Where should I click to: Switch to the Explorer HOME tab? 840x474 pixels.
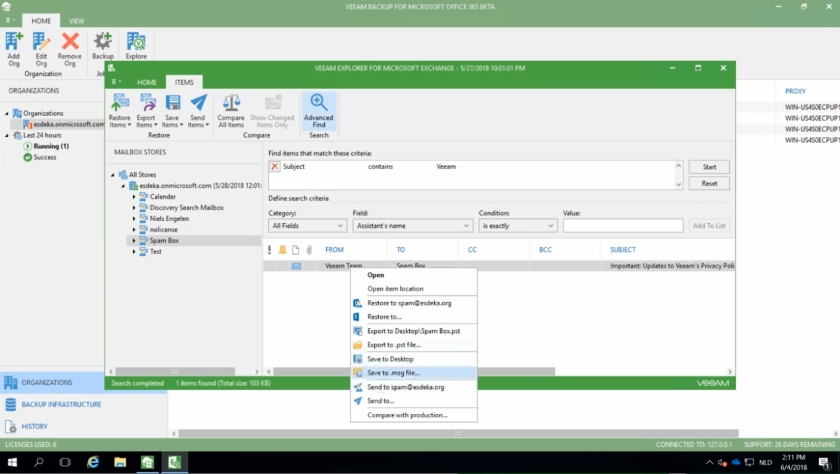[147, 82]
